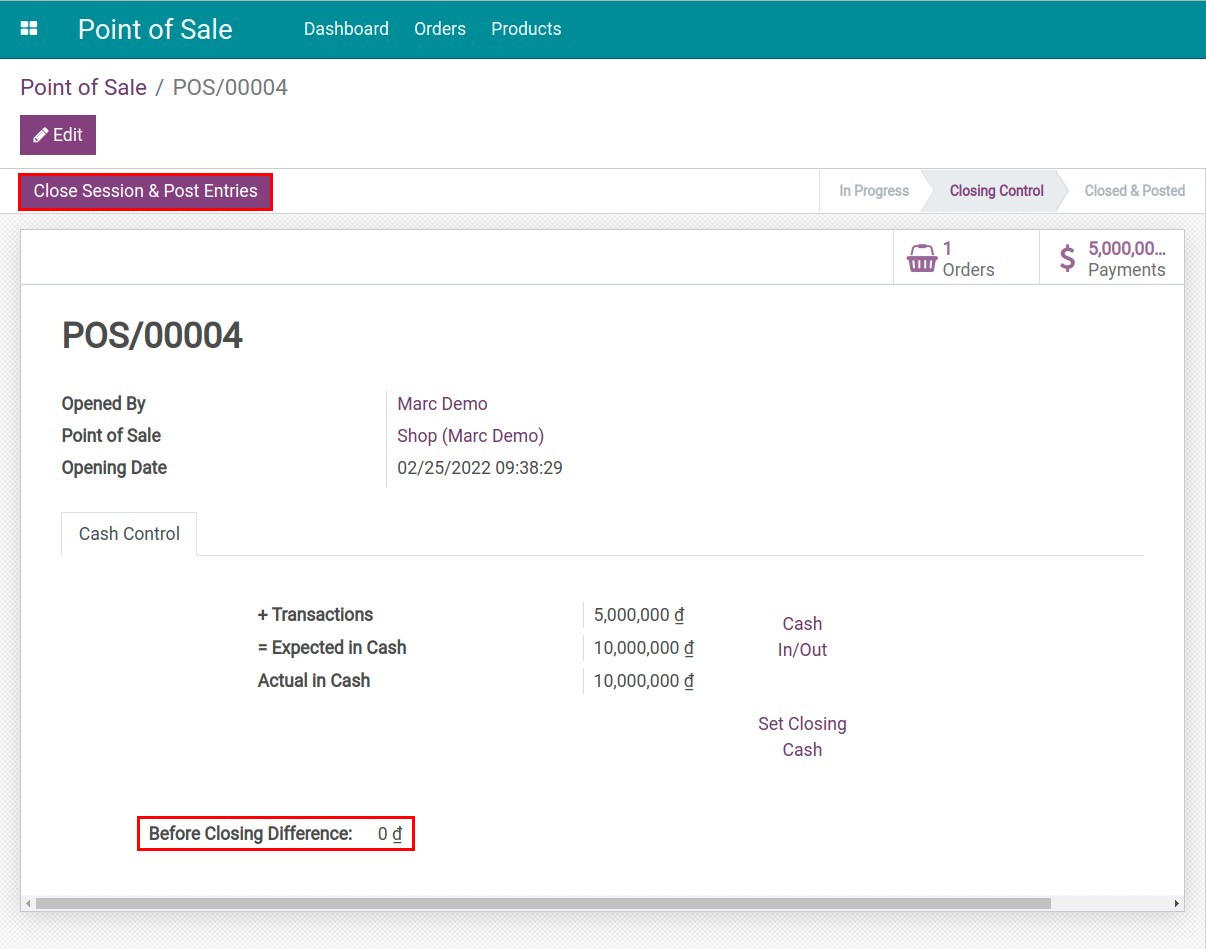Open the Shop (Marc Demo) link
The height and width of the screenshot is (949, 1206).
click(470, 436)
